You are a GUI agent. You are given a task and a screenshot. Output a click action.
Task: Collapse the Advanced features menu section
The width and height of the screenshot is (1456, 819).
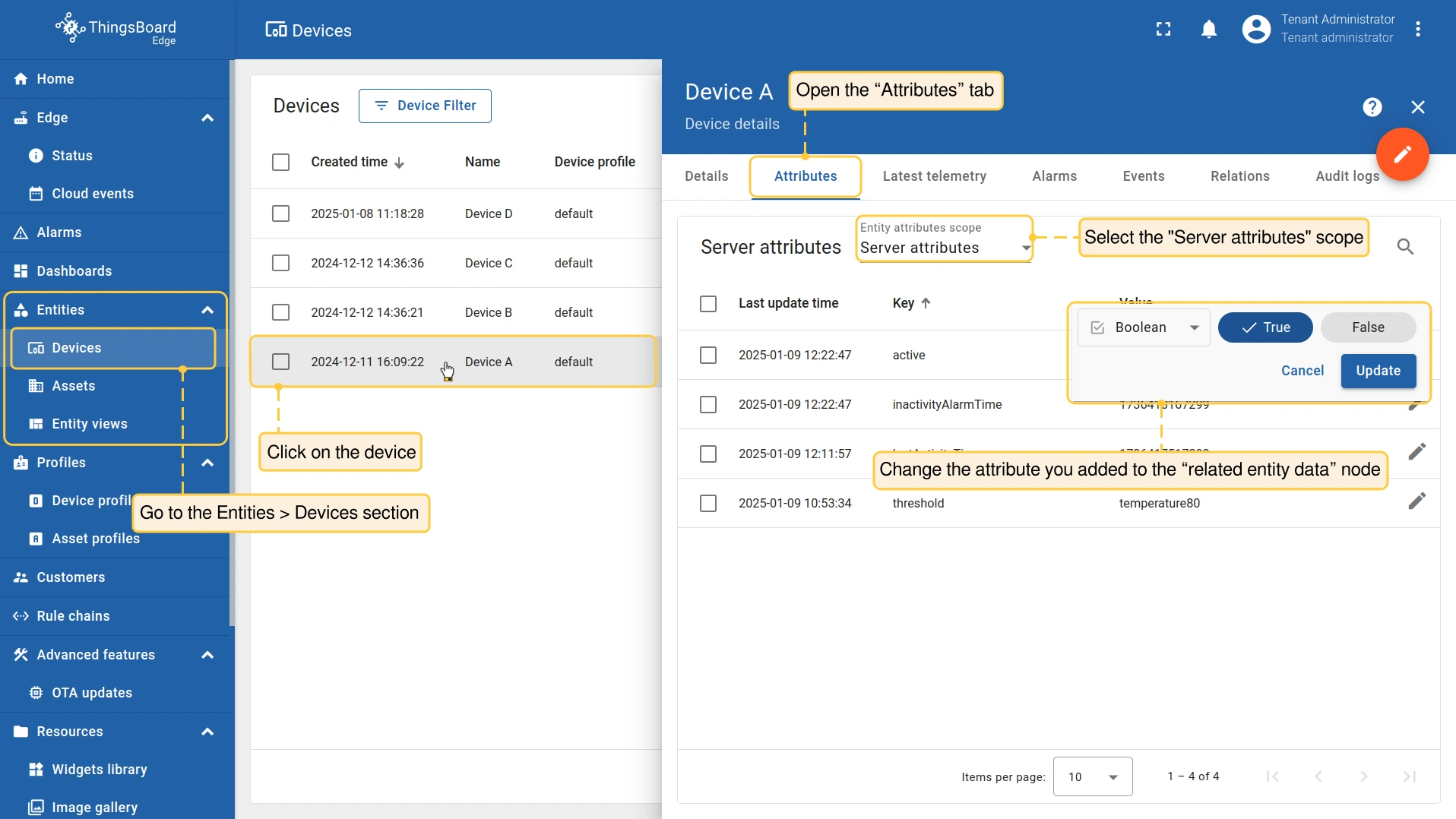point(207,655)
